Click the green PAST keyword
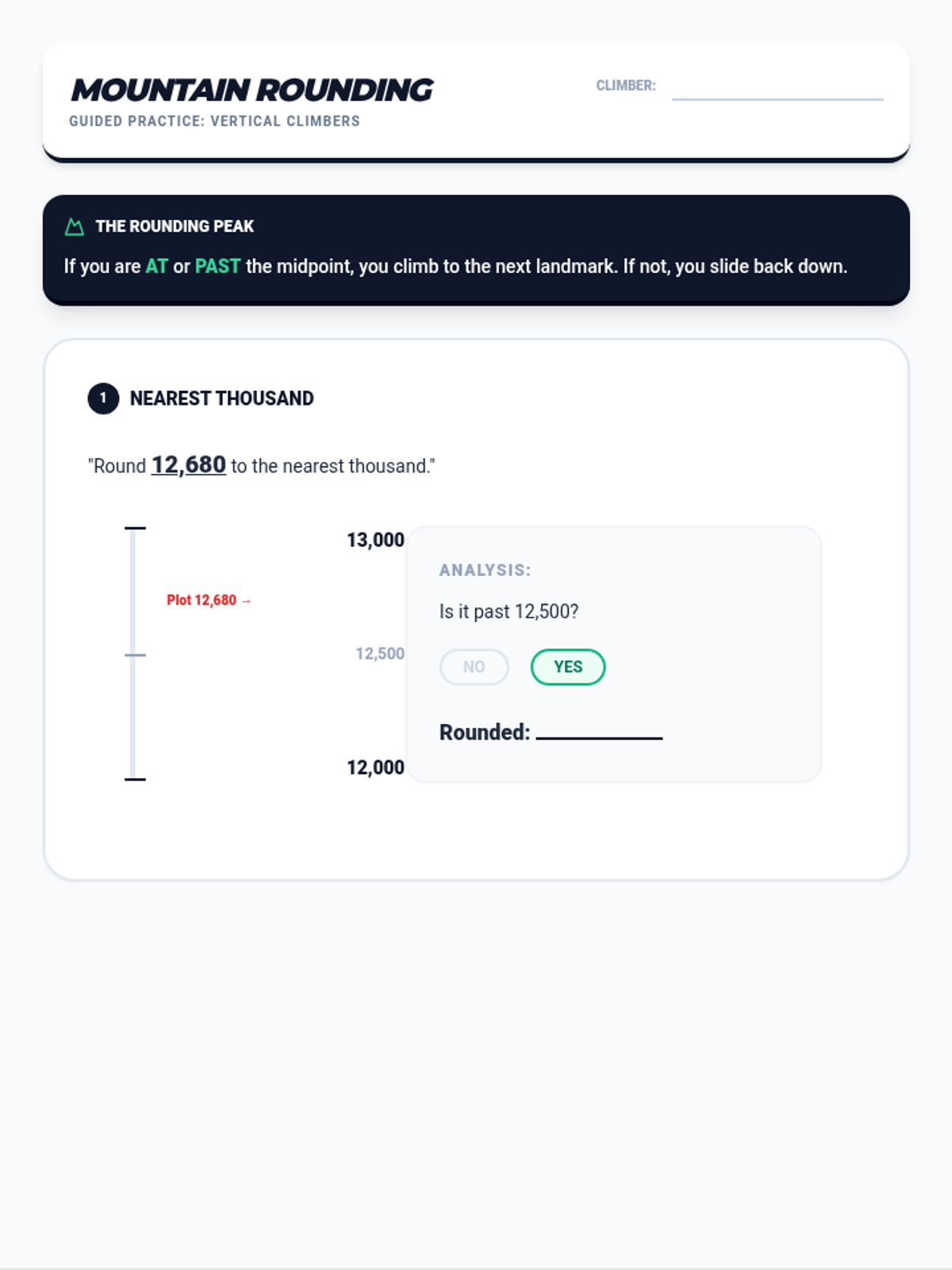 point(217,267)
